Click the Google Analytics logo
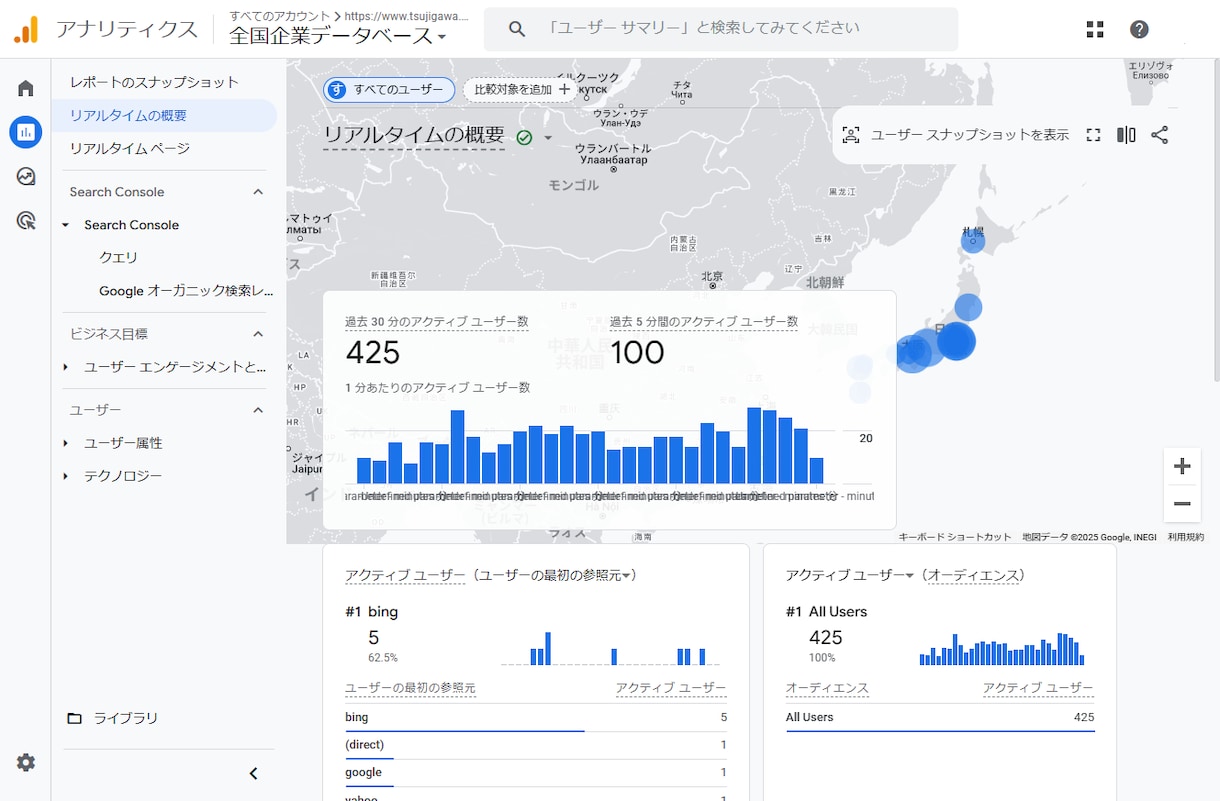1220x801 pixels. click(x=26, y=30)
